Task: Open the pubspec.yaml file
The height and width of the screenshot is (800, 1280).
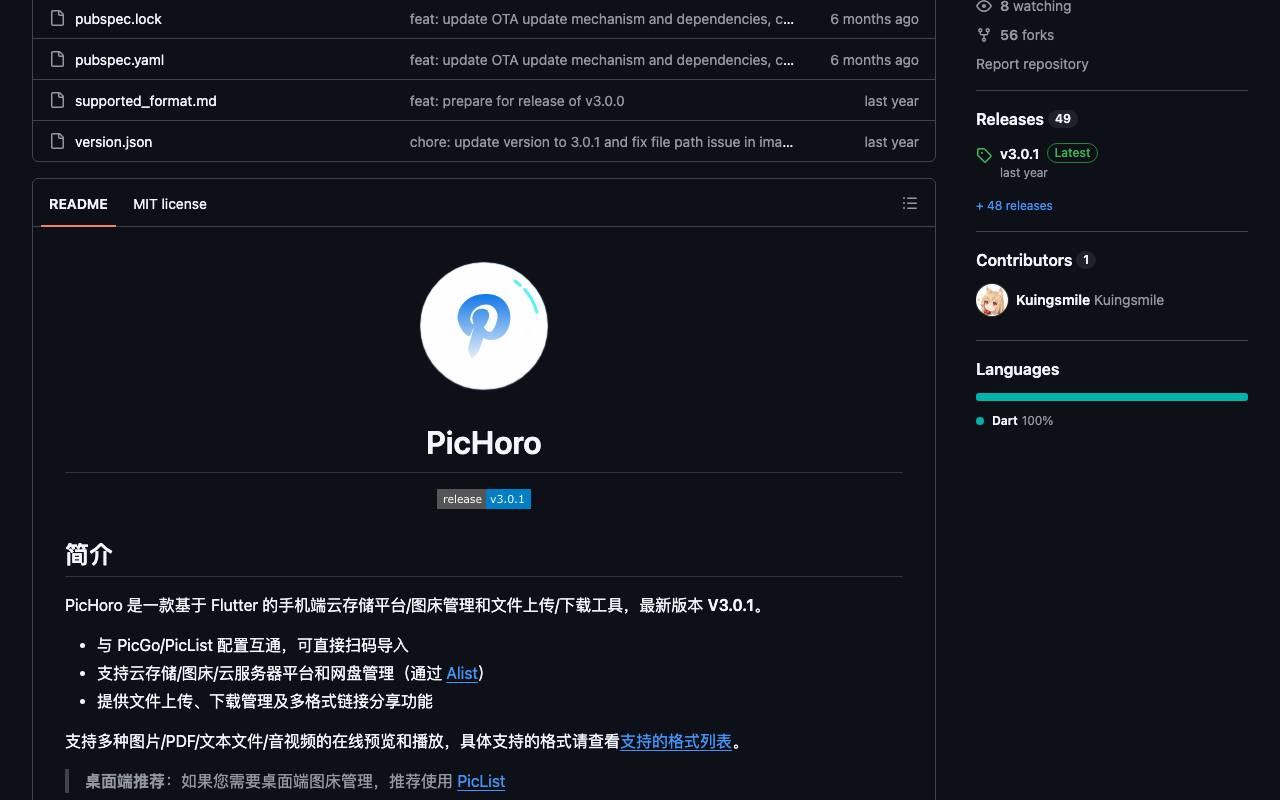Action: (119, 60)
